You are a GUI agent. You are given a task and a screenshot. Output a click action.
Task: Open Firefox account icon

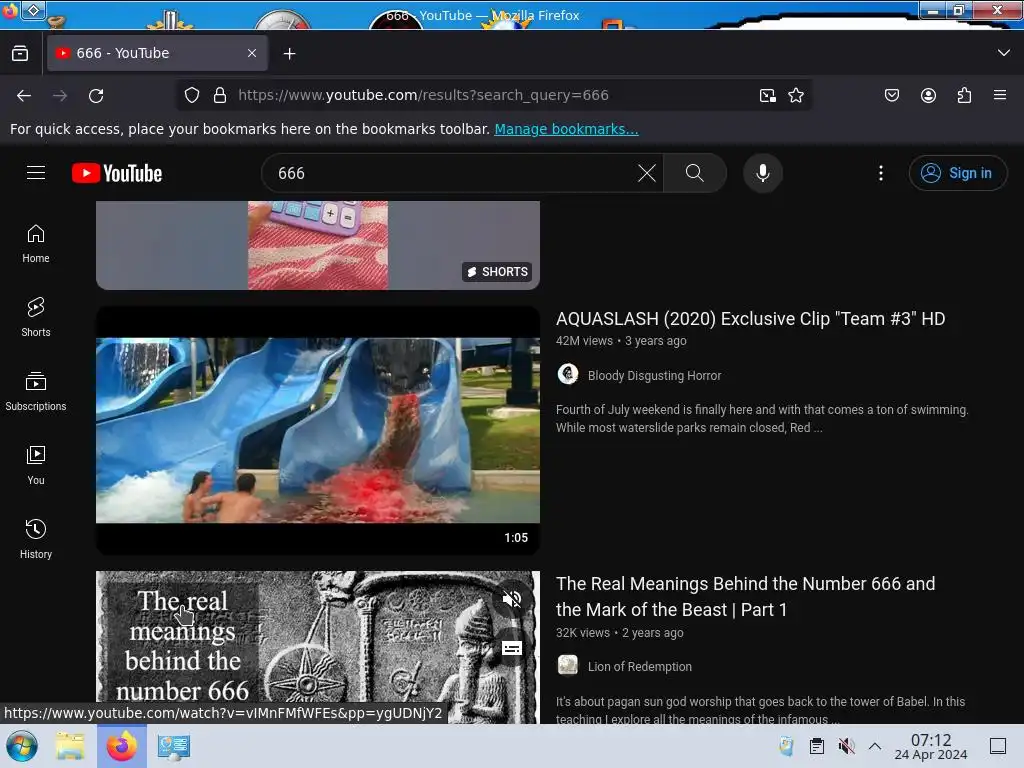(928, 95)
